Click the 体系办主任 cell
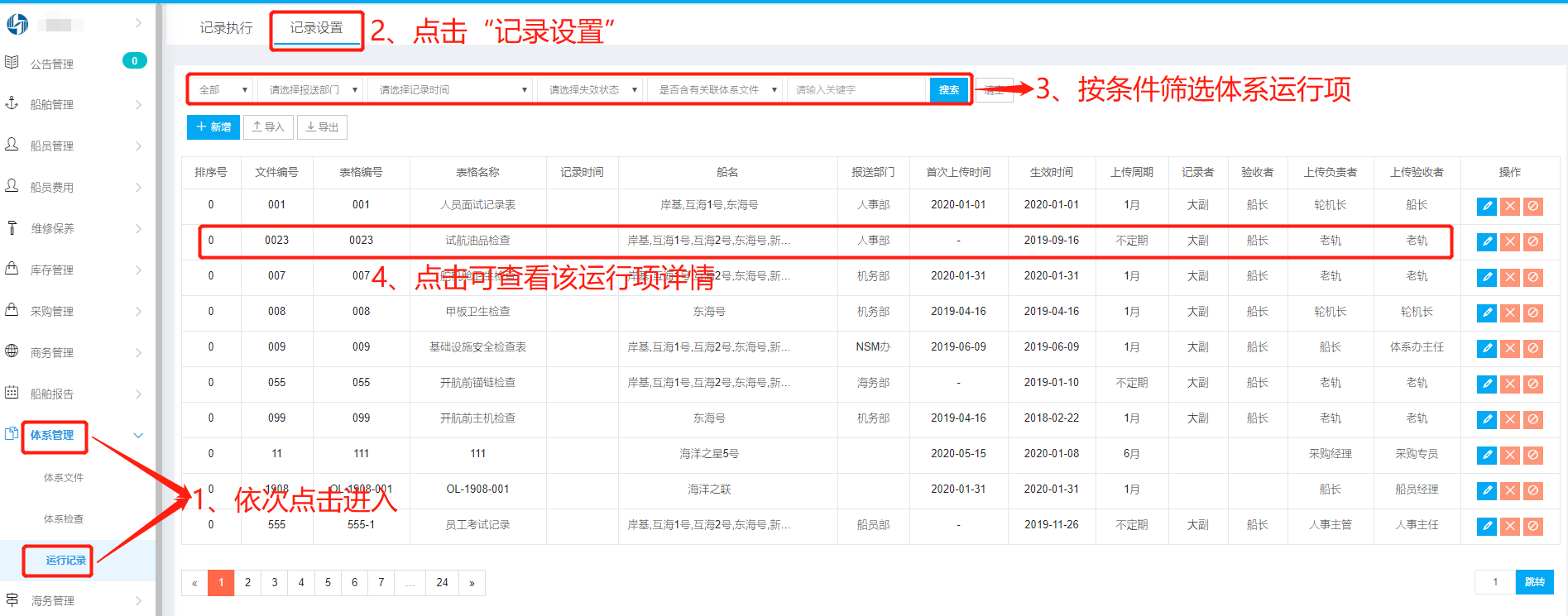The width and height of the screenshot is (1568, 616). [1417, 347]
